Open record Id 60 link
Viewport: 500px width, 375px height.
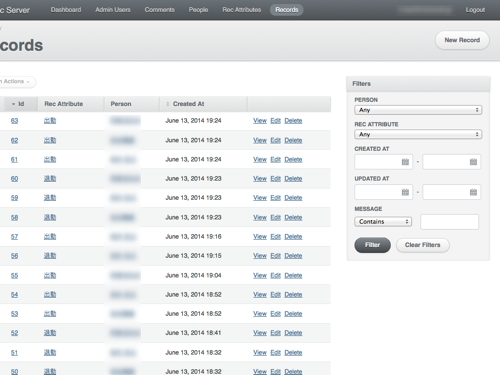click(14, 179)
